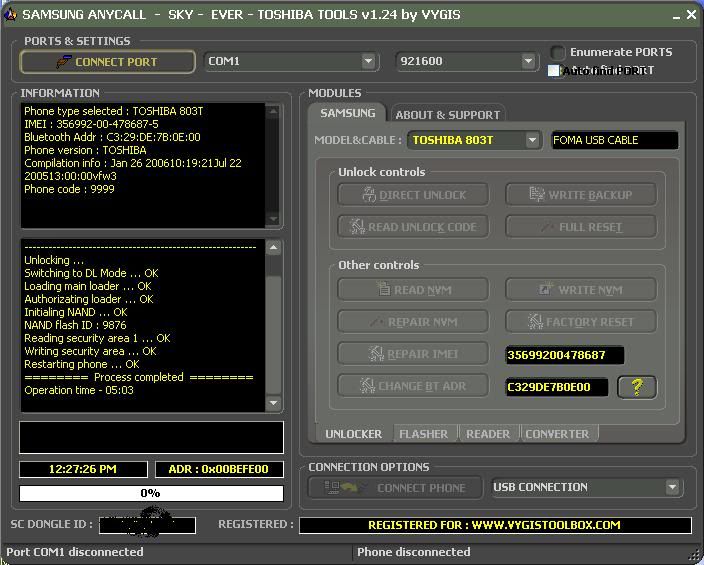Viewport: 704px width, 565px height.
Task: Click the 'IMEI : 356992-00-478687-5' line
Action: pyautogui.click(x=91, y=124)
